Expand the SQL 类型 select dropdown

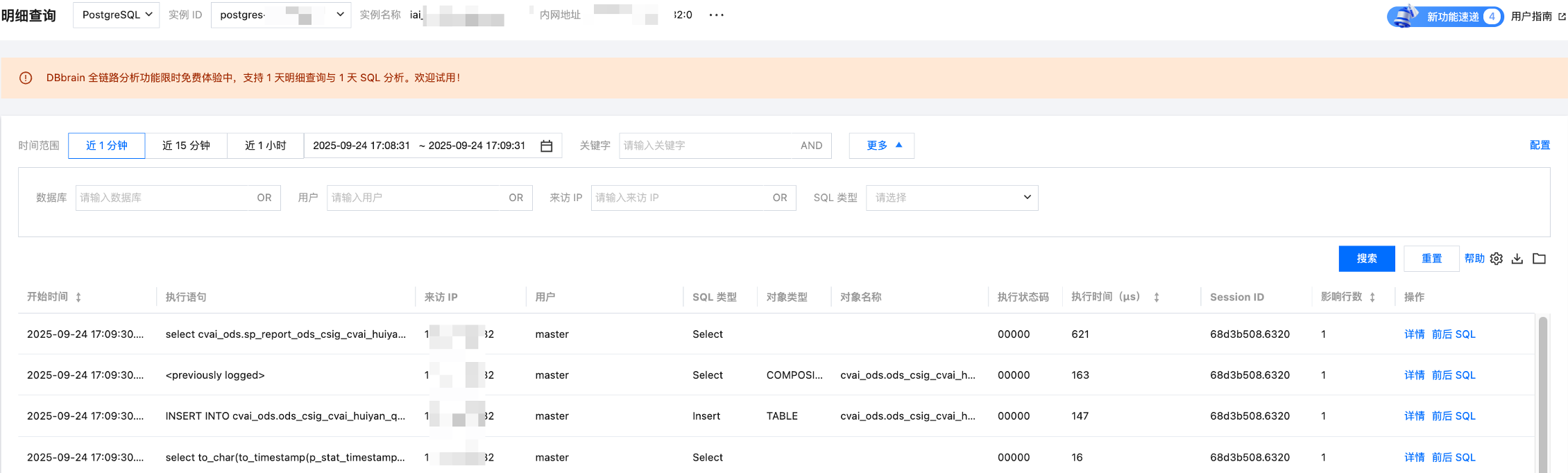tap(952, 198)
